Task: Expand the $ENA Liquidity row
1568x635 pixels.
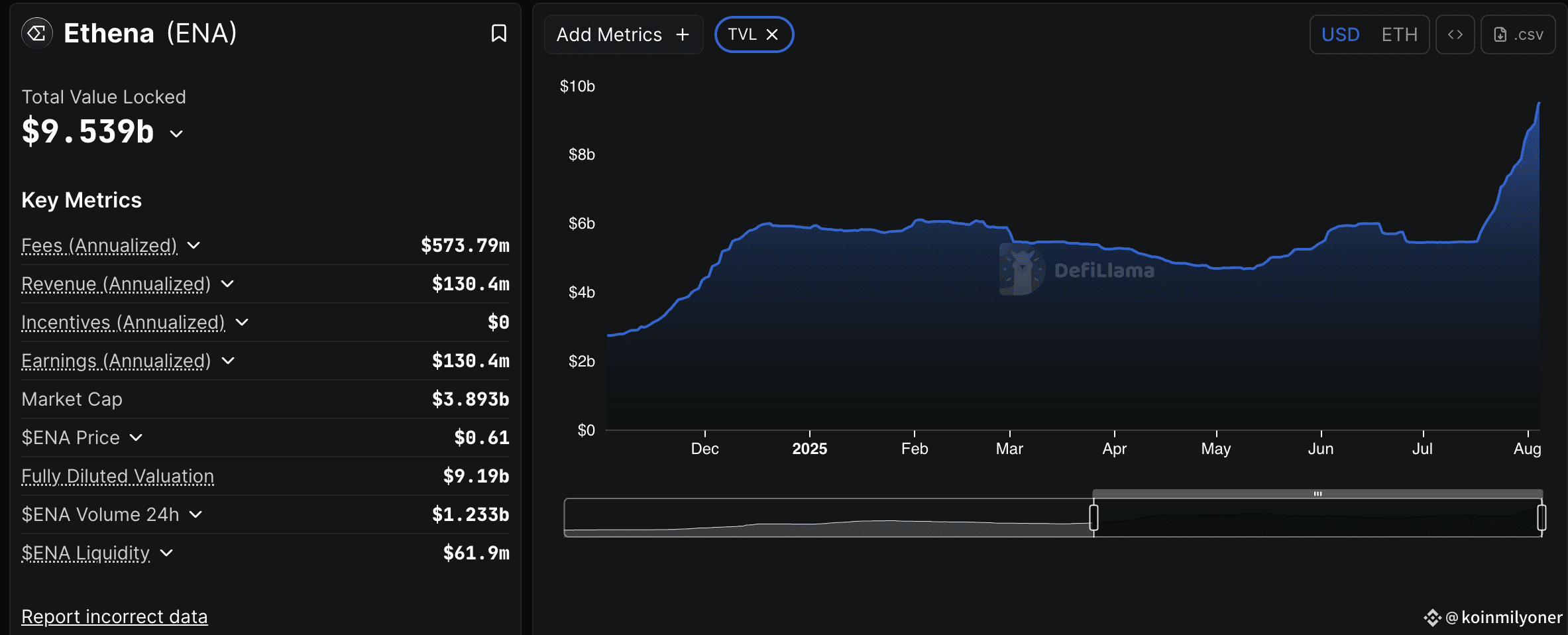Action: coord(166,553)
